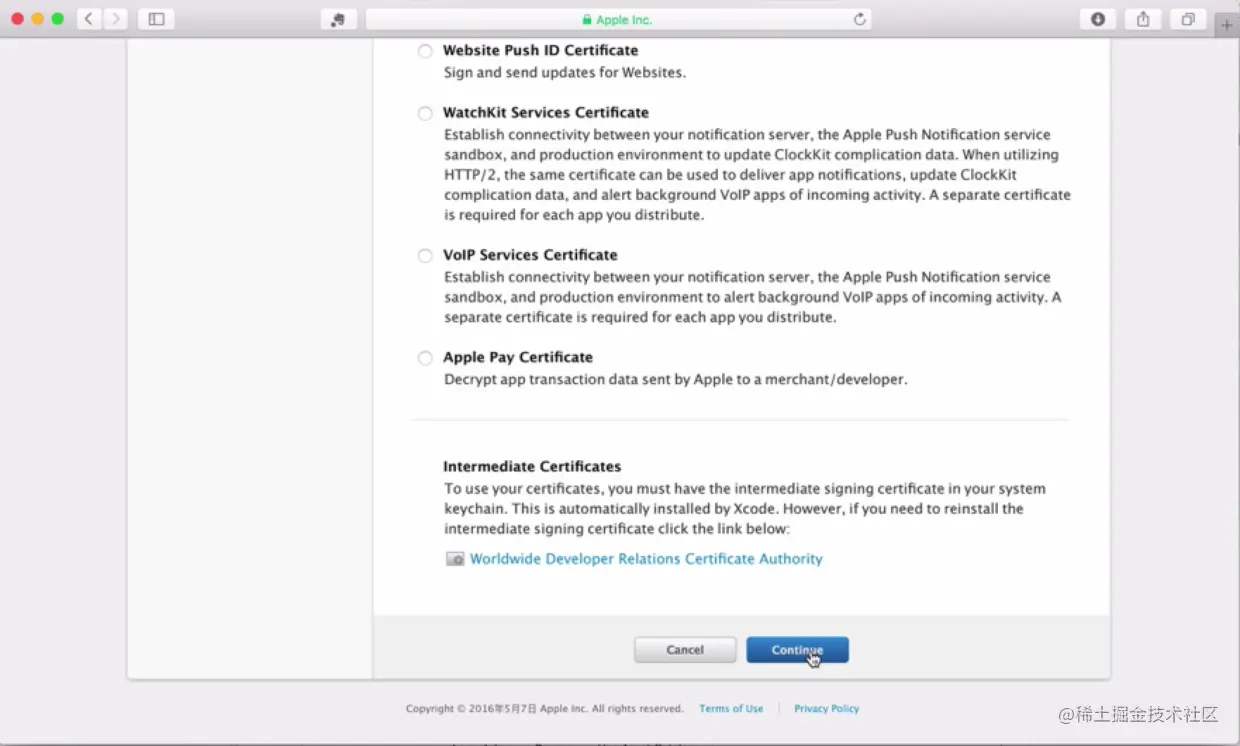The height and width of the screenshot is (746, 1240).
Task: Open Worldwide Developer Relations Certificate Authority link
Action: 646,559
